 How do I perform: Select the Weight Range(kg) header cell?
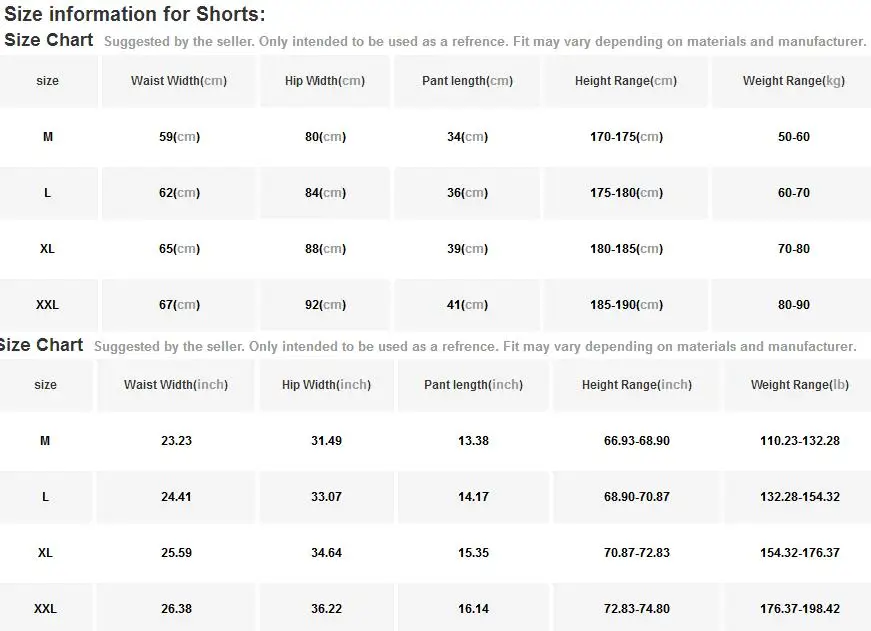[793, 81]
